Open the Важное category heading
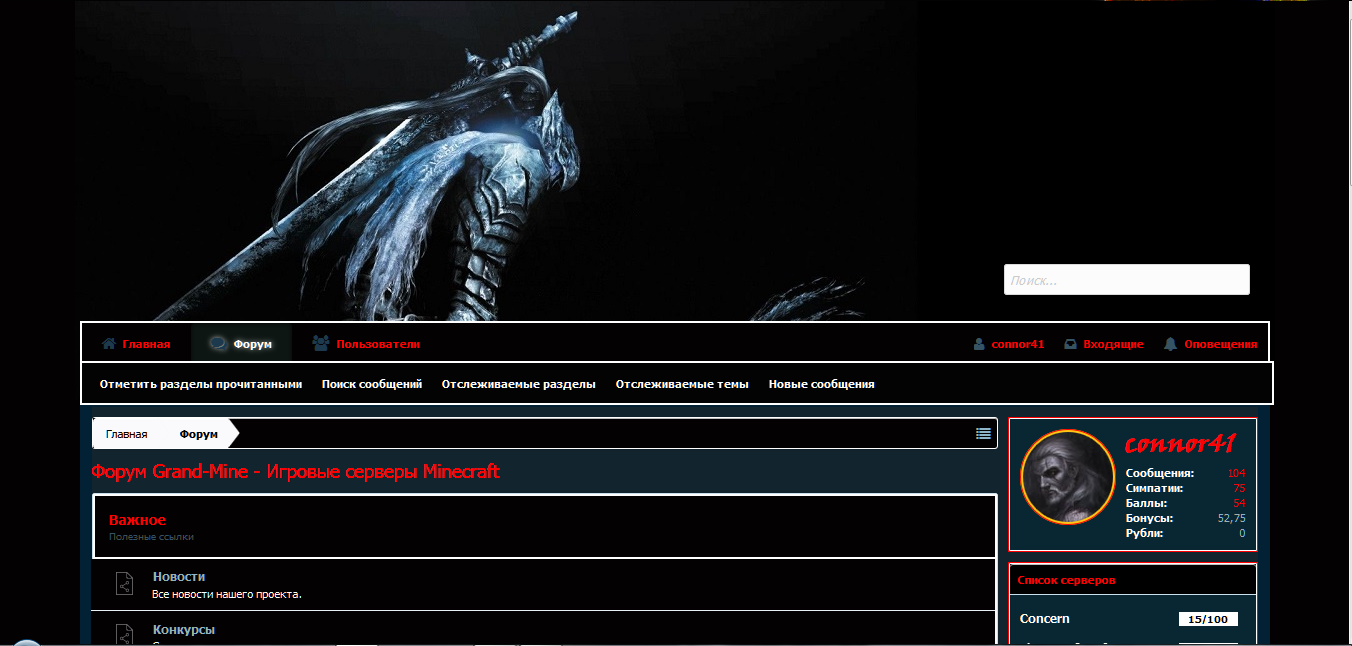The width and height of the screenshot is (1352, 646). 138,520
